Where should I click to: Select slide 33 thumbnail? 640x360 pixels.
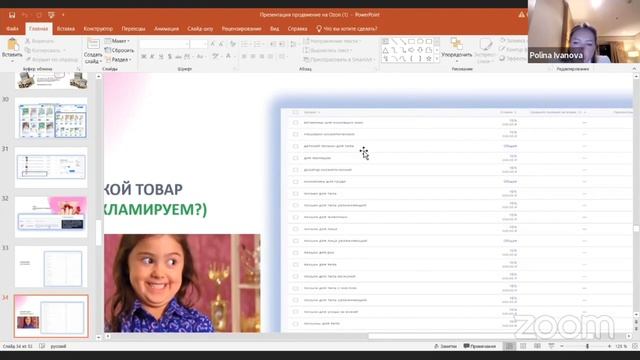point(51,266)
